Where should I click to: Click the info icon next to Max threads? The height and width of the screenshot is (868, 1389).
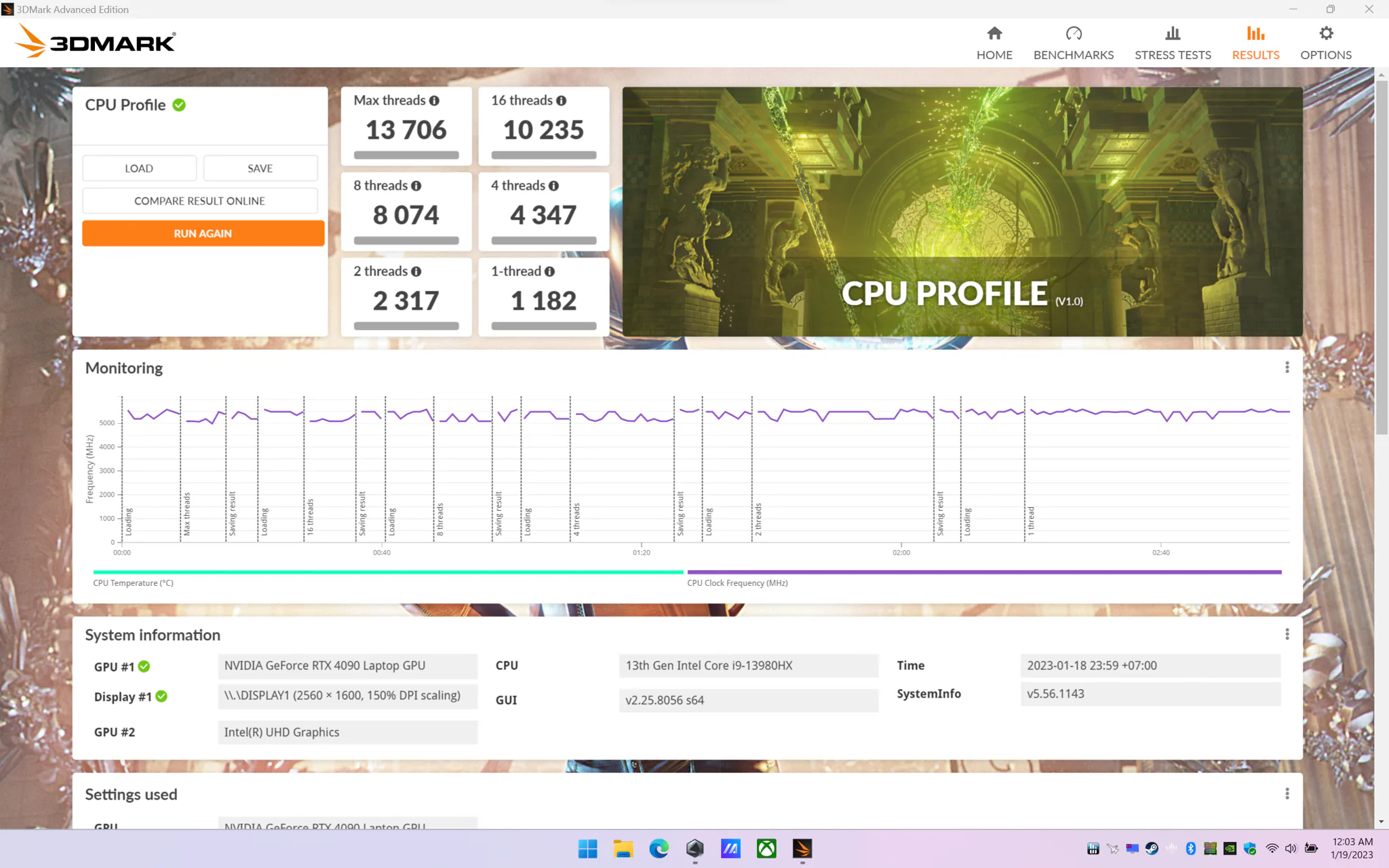pyautogui.click(x=434, y=100)
